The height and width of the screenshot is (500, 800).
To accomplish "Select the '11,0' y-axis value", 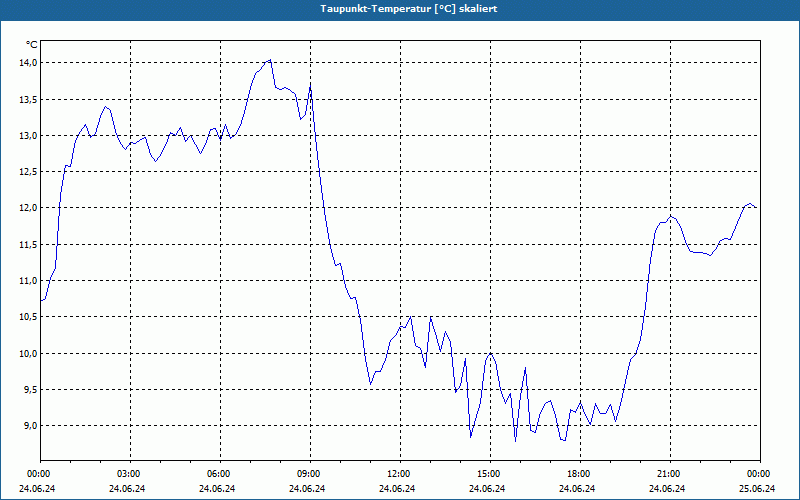I will [x=28, y=281].
